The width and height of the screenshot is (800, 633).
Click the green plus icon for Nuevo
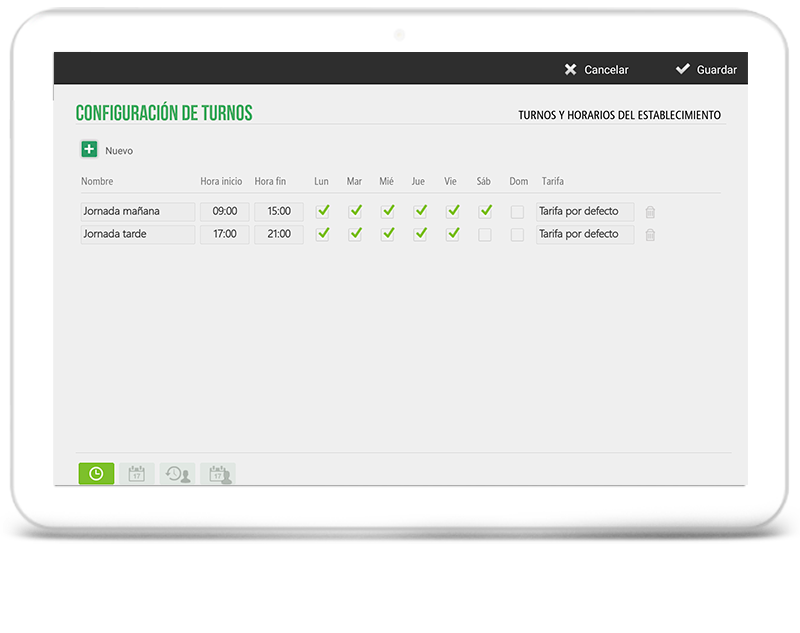point(89,150)
